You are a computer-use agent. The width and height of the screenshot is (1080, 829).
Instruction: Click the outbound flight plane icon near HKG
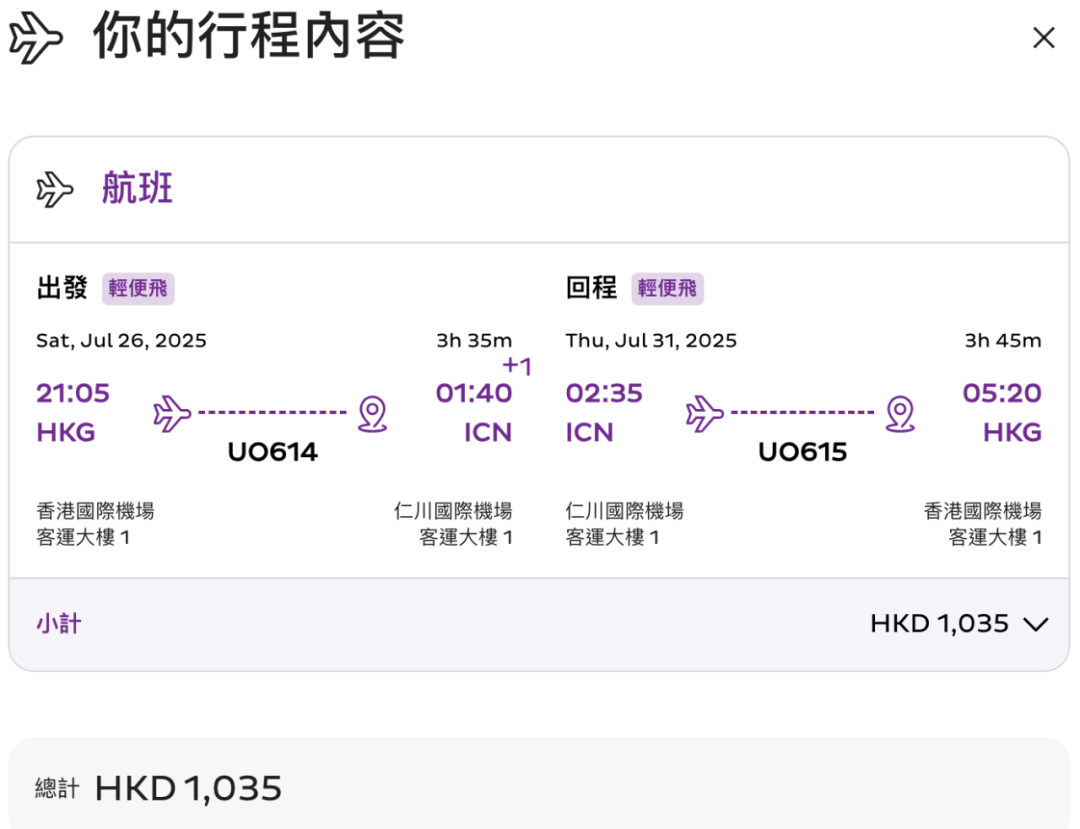pyautogui.click(x=172, y=413)
